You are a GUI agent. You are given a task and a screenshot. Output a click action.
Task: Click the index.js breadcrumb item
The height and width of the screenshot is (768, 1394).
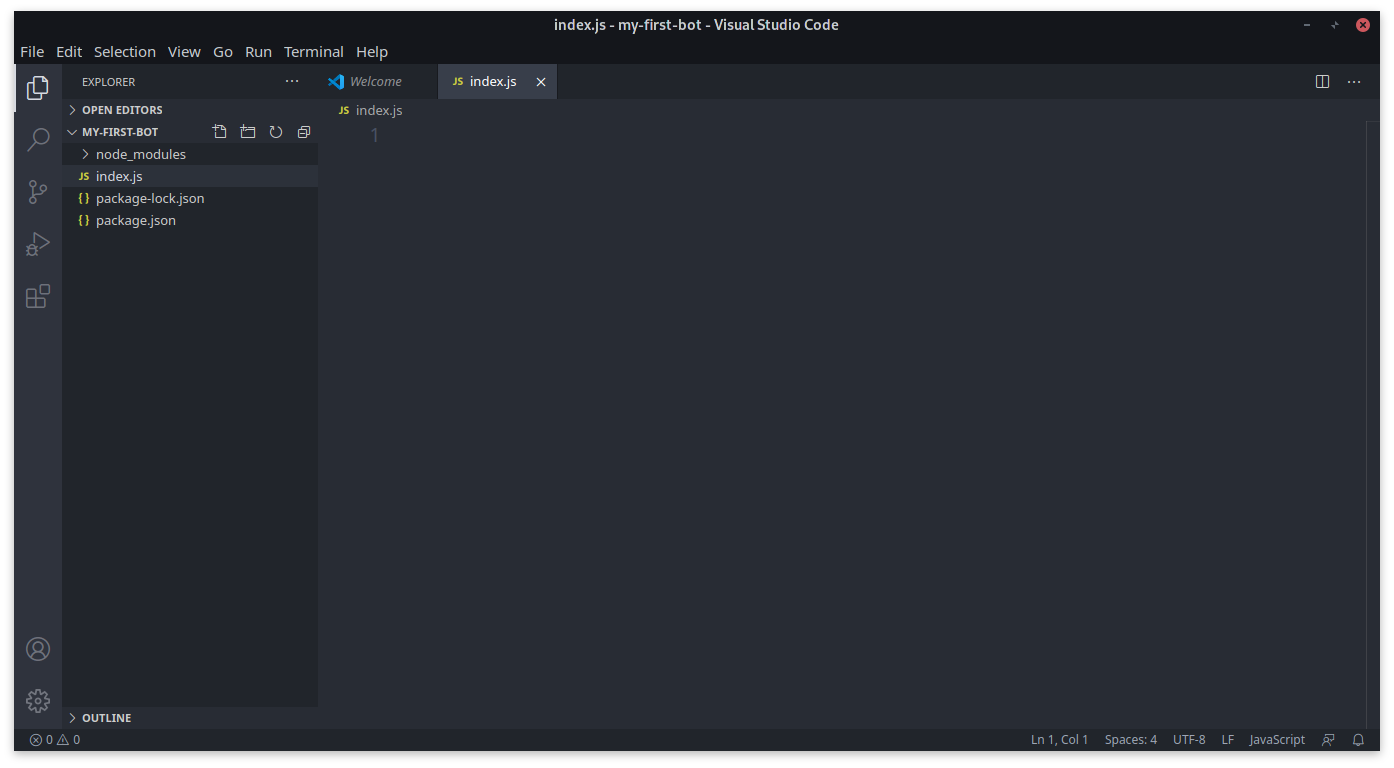pos(370,110)
